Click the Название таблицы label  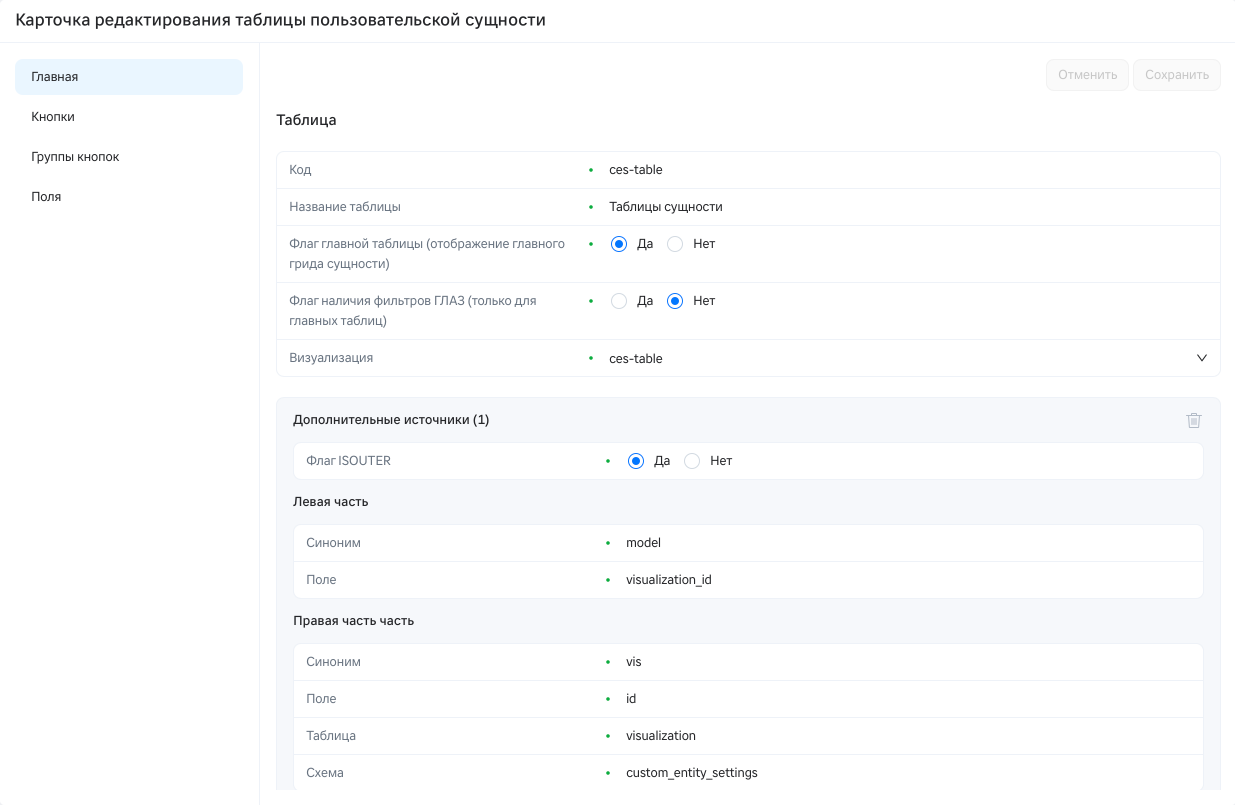[345, 207]
